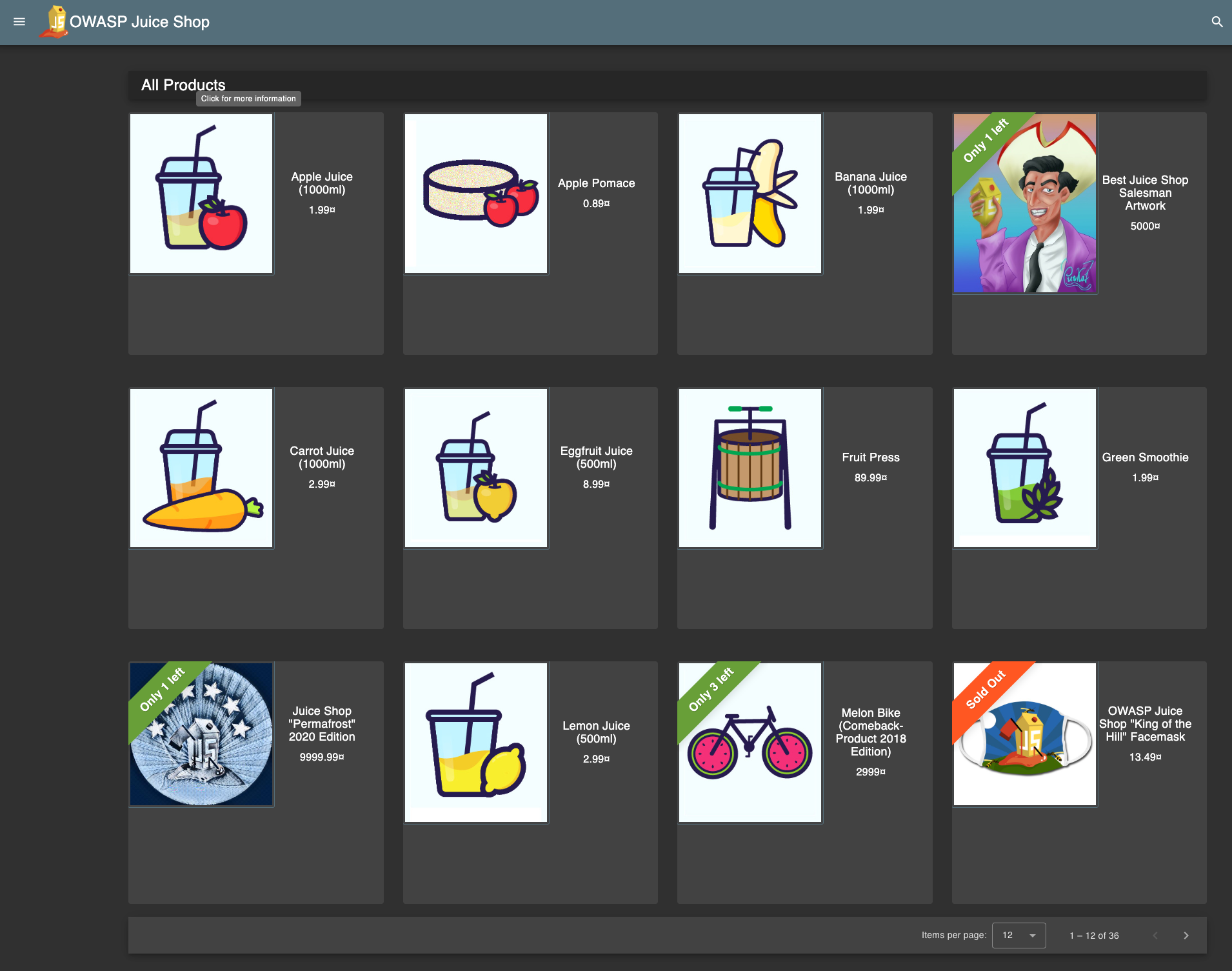The image size is (1232, 971).
Task: Click Melon Bike (Comeback-Product 2018 Edition) name
Action: tap(871, 732)
